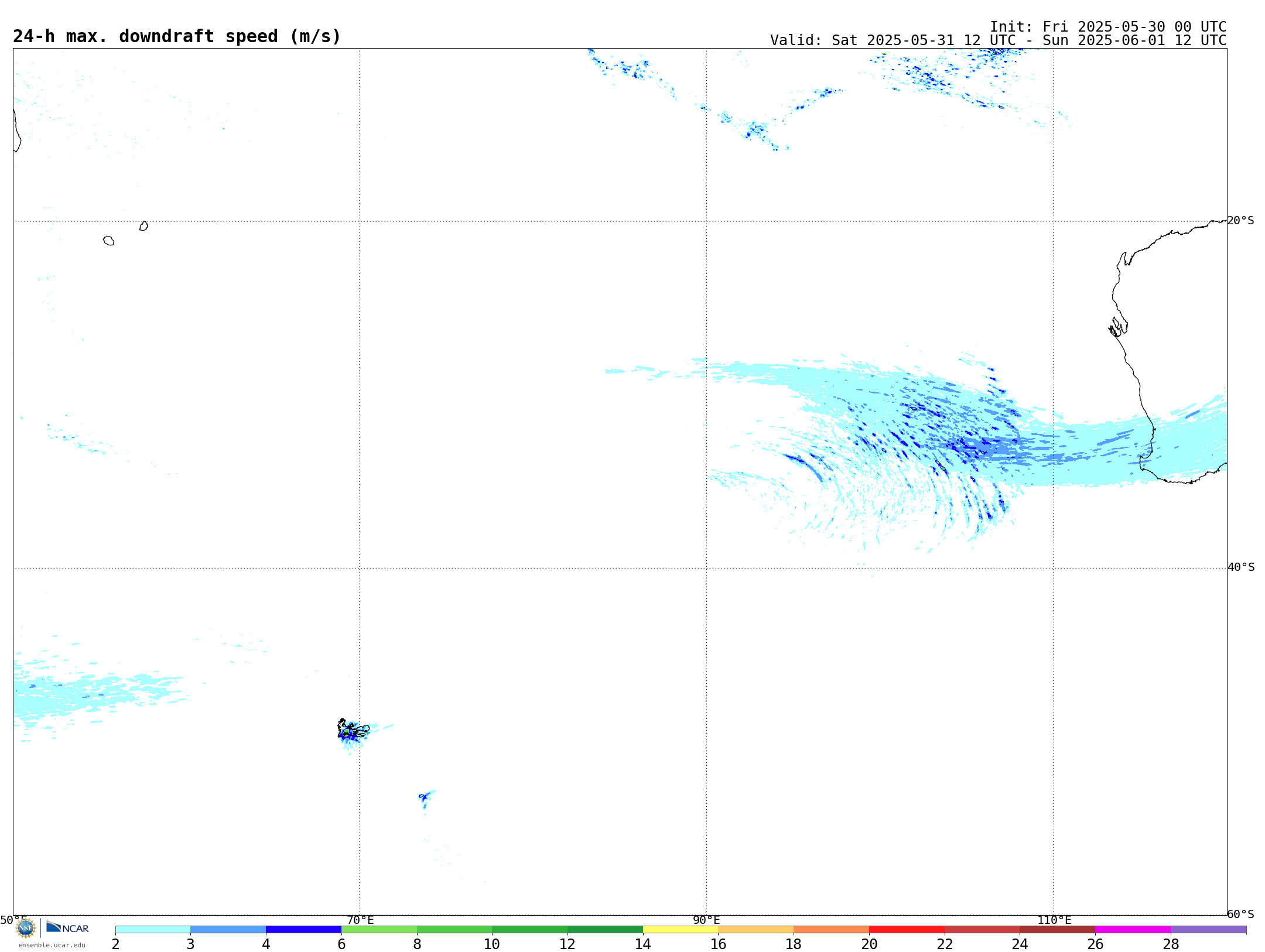Click the green 10-12 m/s swatch
1265x952 pixels.
pos(530,929)
